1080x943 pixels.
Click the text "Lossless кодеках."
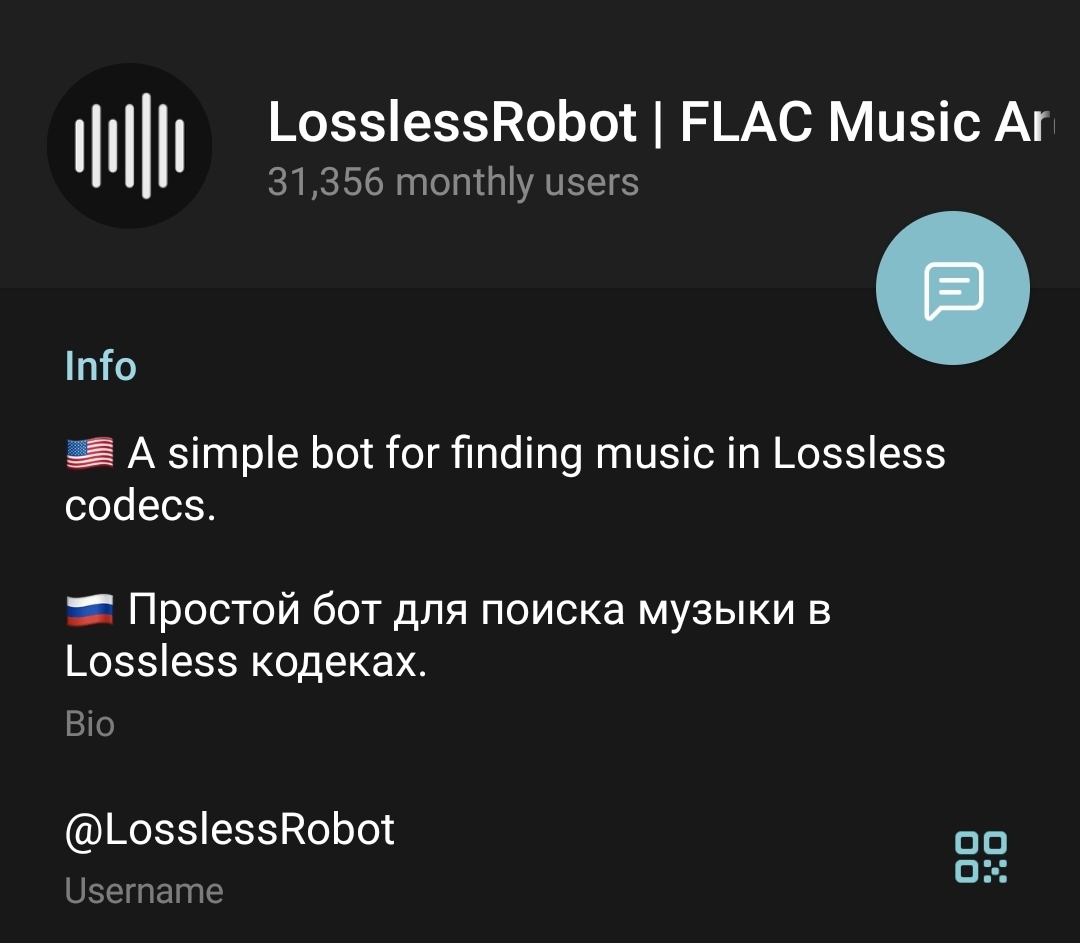(x=246, y=662)
